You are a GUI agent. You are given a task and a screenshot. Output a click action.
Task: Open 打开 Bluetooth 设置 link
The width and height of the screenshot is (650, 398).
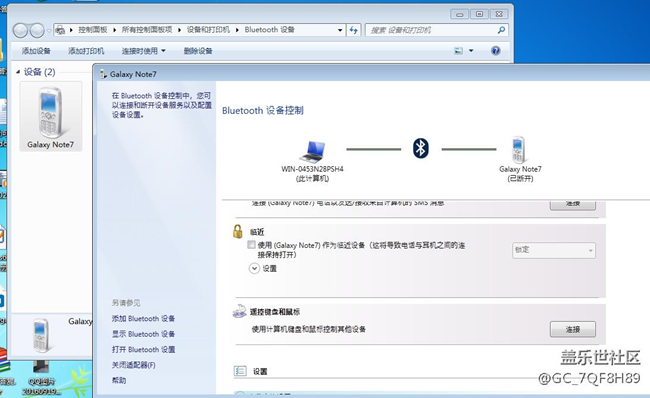click(x=143, y=349)
